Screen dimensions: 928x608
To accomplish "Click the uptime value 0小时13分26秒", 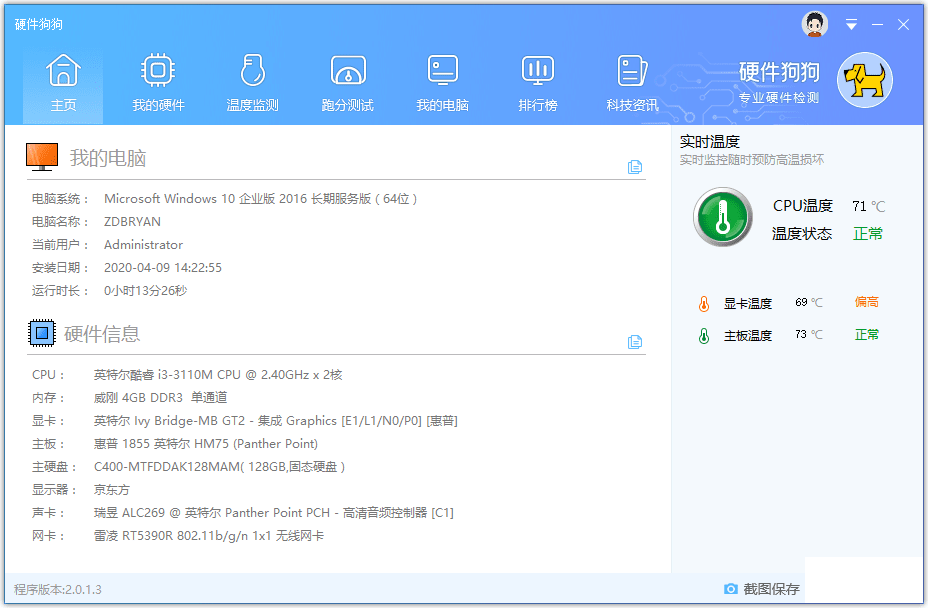I will click(146, 291).
